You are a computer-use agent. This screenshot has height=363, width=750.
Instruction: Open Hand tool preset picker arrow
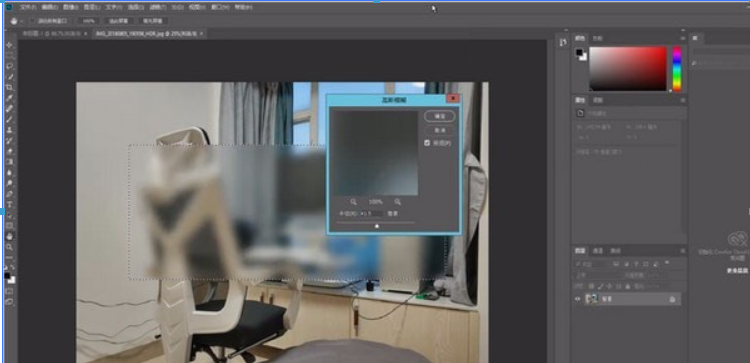[x=22, y=21]
